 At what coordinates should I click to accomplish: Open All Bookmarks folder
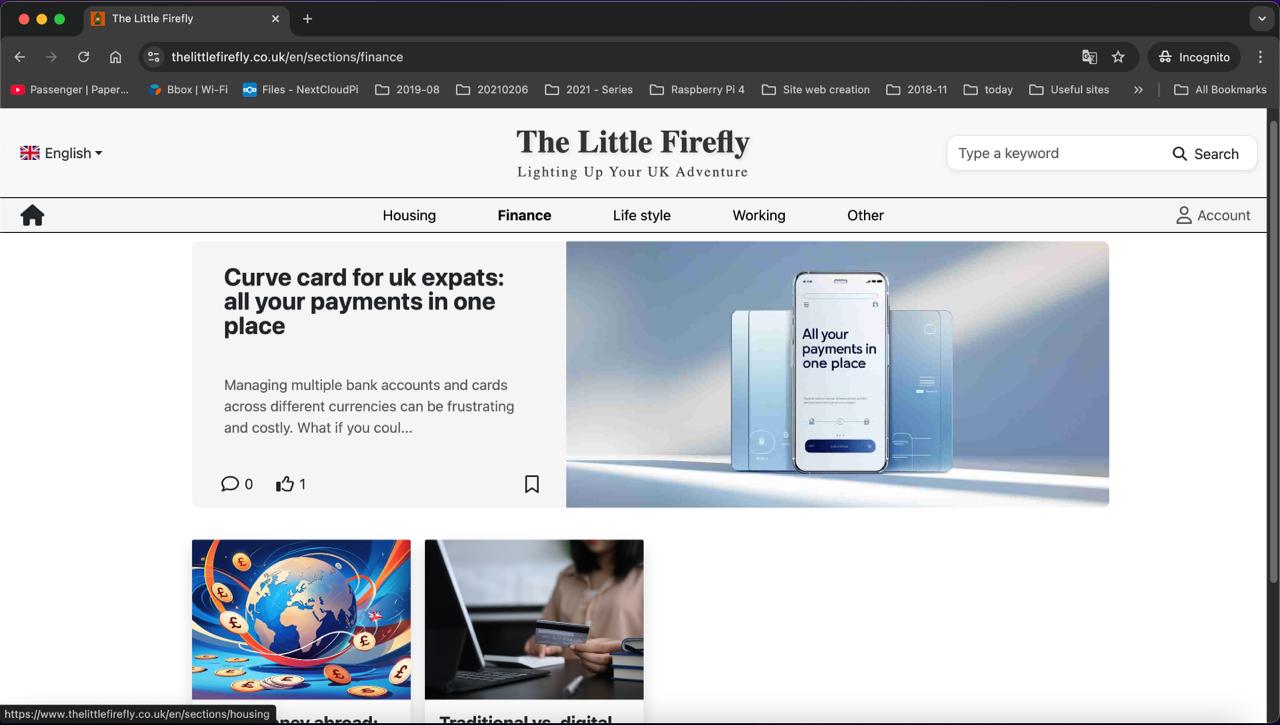pos(1220,89)
